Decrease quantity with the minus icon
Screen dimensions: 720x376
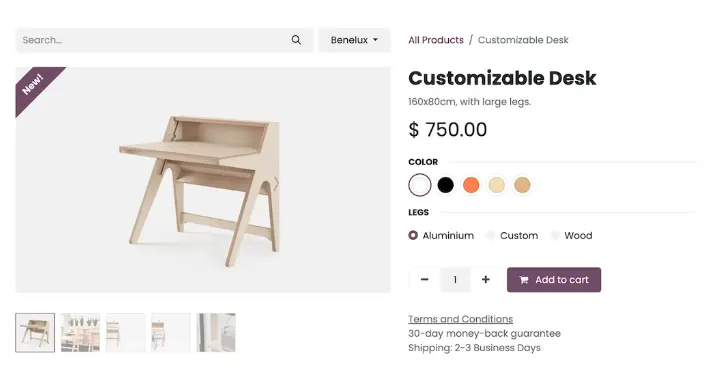click(x=424, y=280)
